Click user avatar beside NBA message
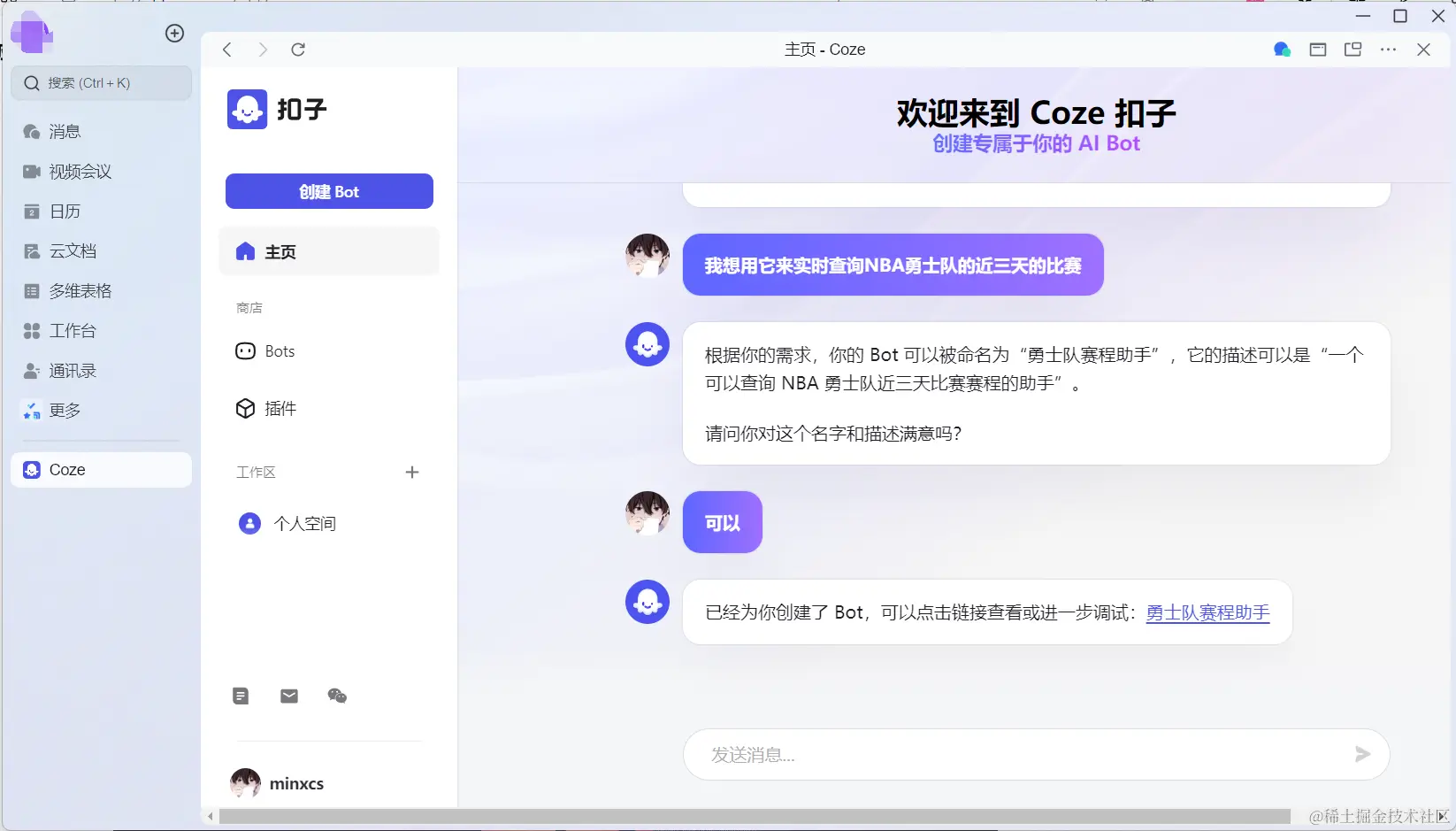This screenshot has width=1456, height=831. point(648,256)
